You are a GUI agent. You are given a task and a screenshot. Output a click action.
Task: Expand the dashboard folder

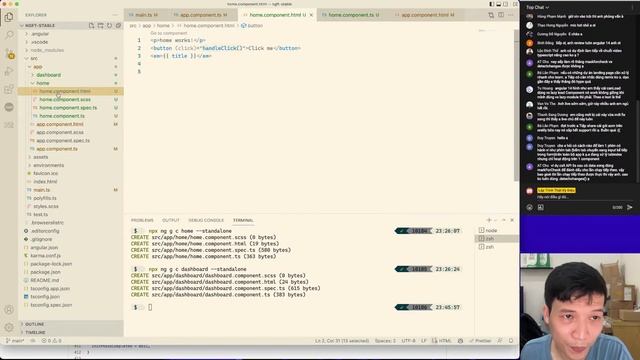48,75
